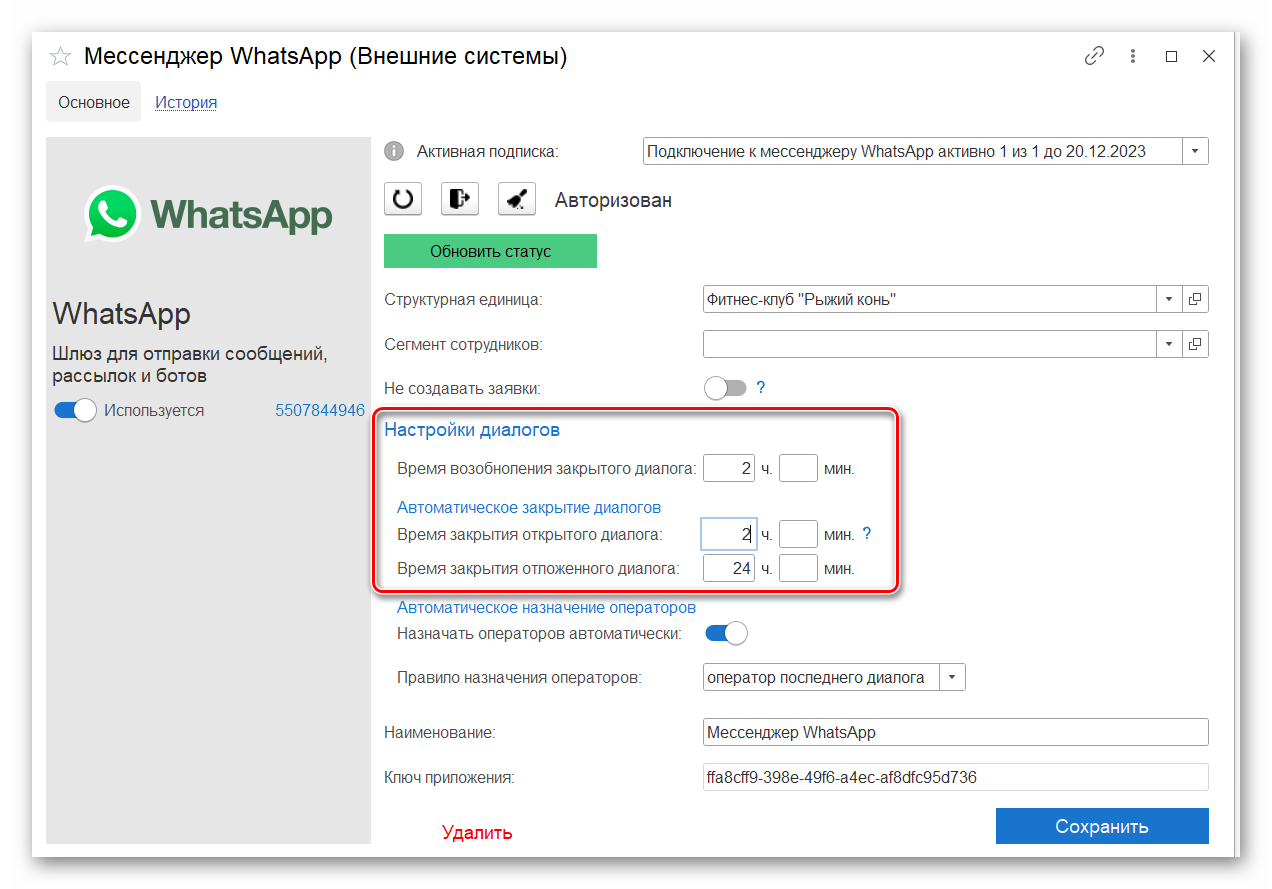Click the hours field for Время возобновления закрытого диалога
Viewport: 1272px width, 889px height.
pyautogui.click(x=728, y=468)
